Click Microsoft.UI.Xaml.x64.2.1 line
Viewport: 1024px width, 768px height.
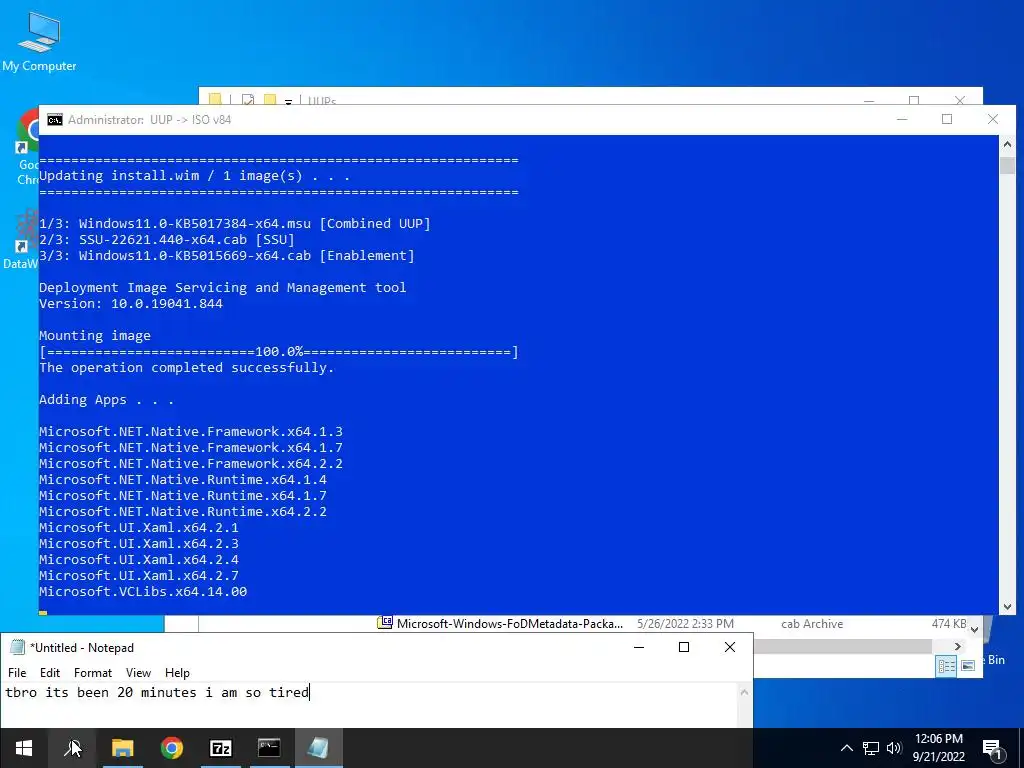[x=138, y=528]
